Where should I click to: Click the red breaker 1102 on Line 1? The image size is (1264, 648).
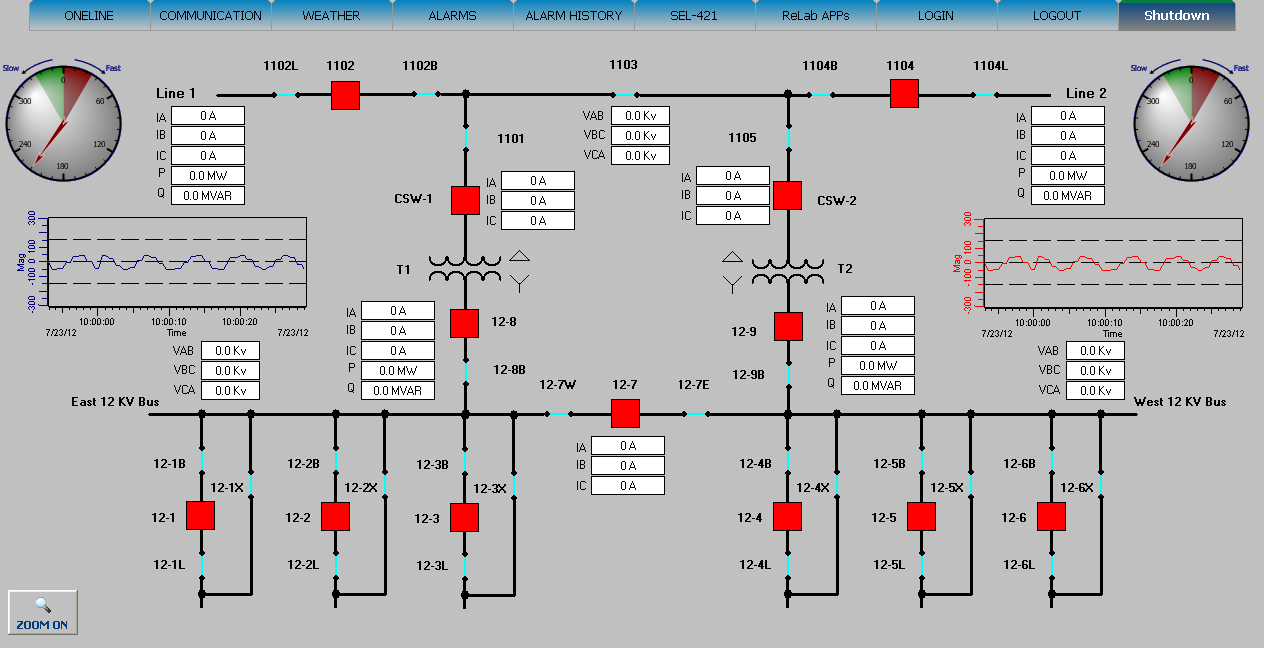[x=345, y=95]
